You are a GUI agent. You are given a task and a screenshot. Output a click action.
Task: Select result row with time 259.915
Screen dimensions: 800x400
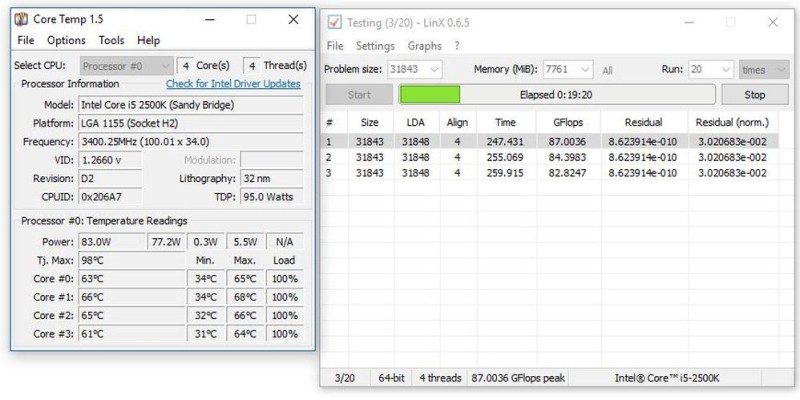coord(550,173)
